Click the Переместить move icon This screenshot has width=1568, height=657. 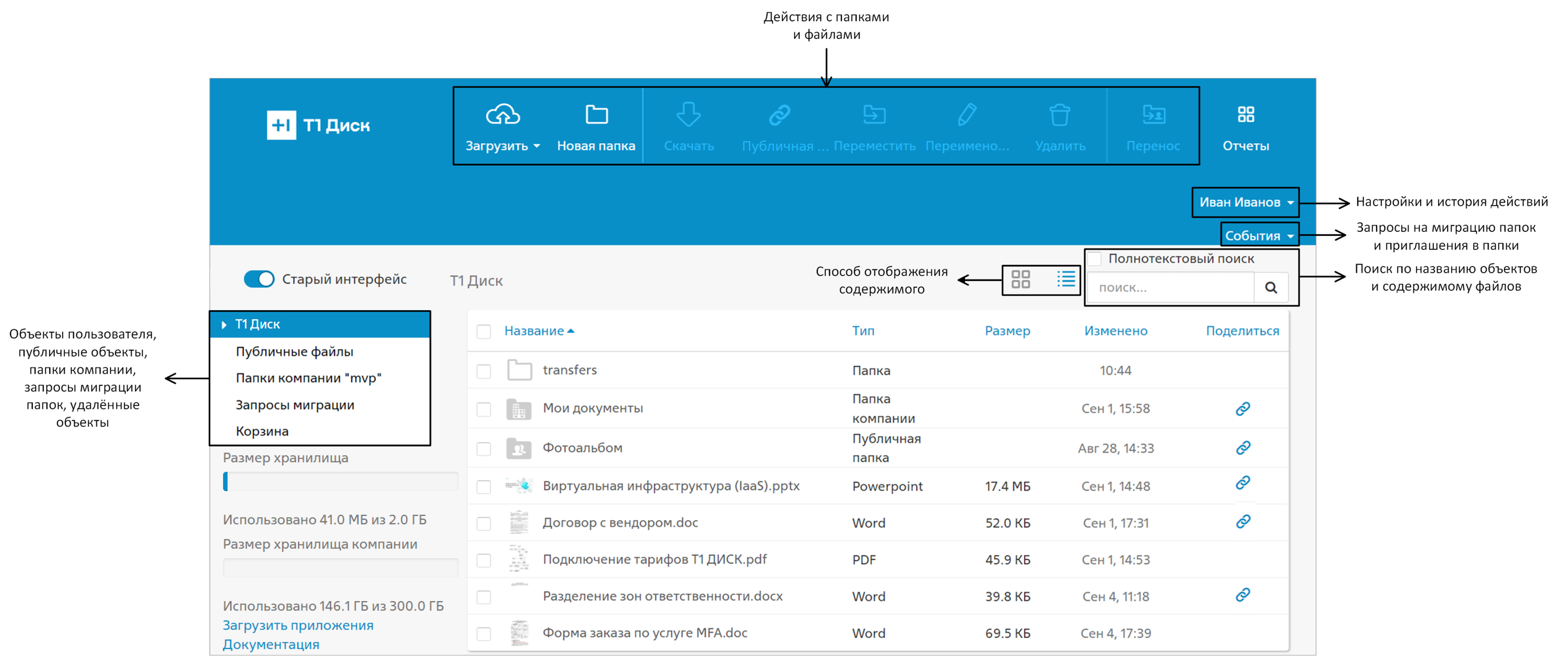point(874,114)
